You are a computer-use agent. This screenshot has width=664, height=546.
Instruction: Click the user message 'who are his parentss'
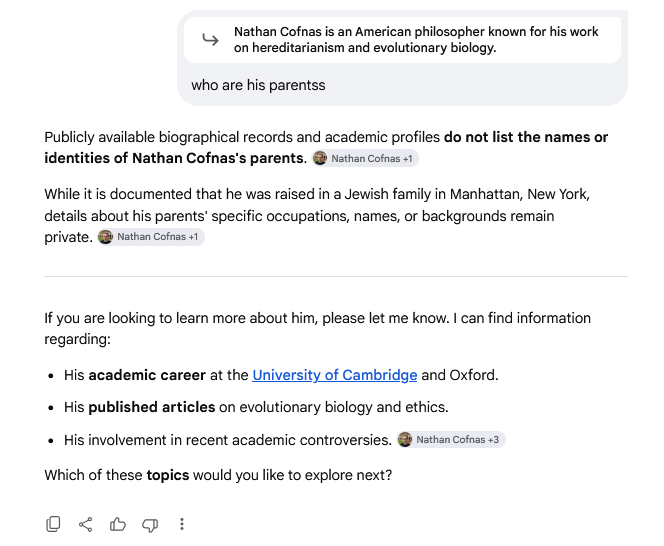coord(258,85)
